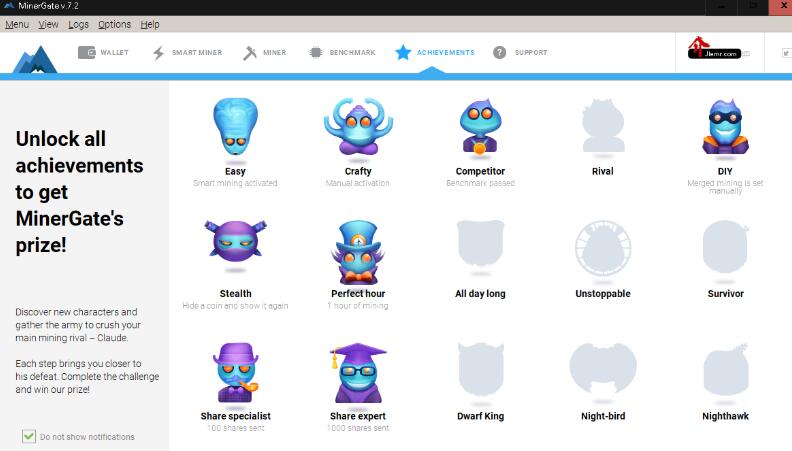Click the locked Unstoppable achievement silhouette
Image resolution: width=792 pixels, height=451 pixels.
[x=603, y=248]
